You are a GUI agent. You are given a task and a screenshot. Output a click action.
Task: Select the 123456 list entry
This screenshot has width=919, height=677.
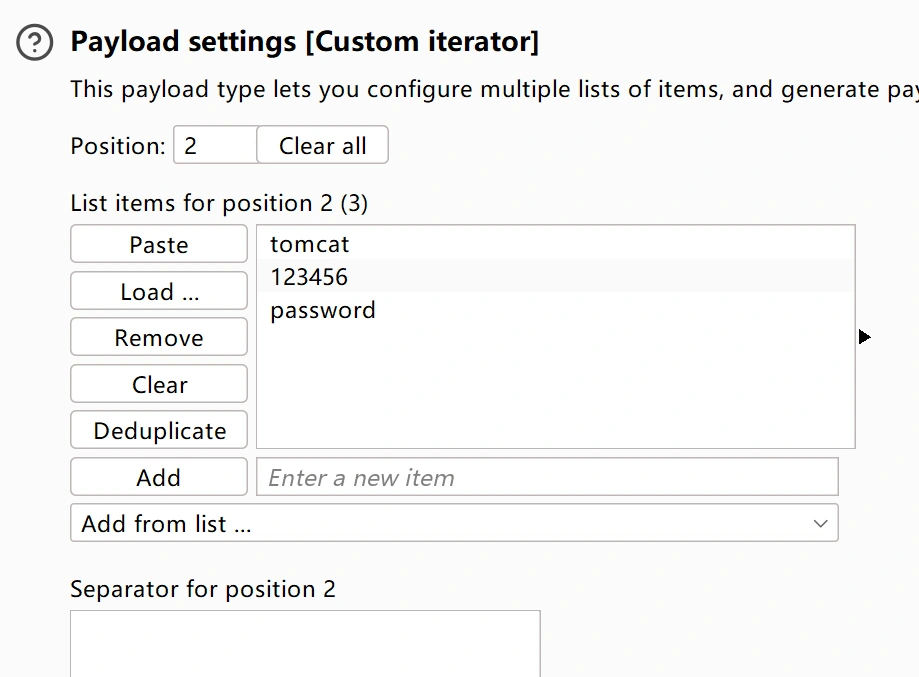coord(309,277)
